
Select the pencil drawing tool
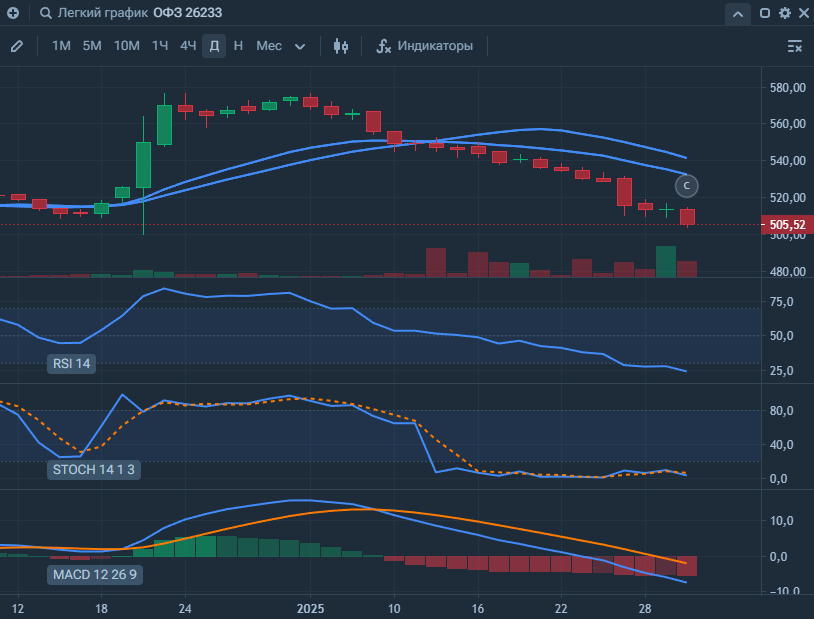[17, 46]
